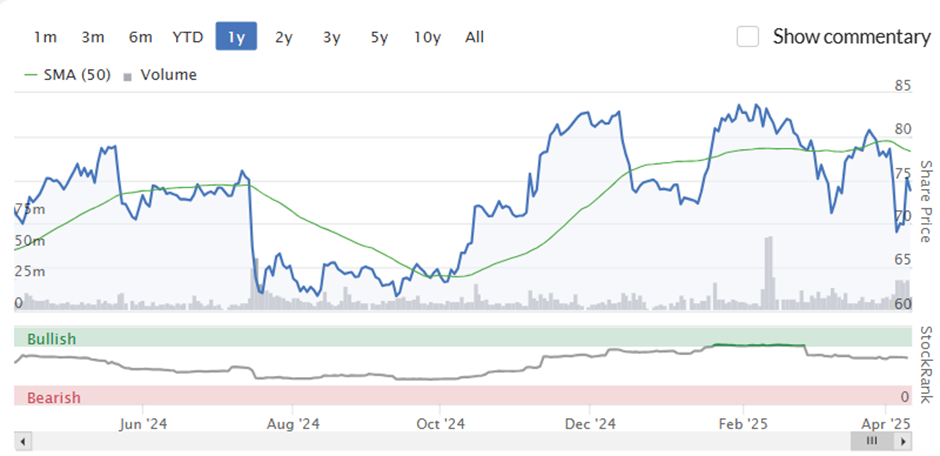Click the Bullish zone band
Screen dimensions: 940x456
tap(462, 337)
